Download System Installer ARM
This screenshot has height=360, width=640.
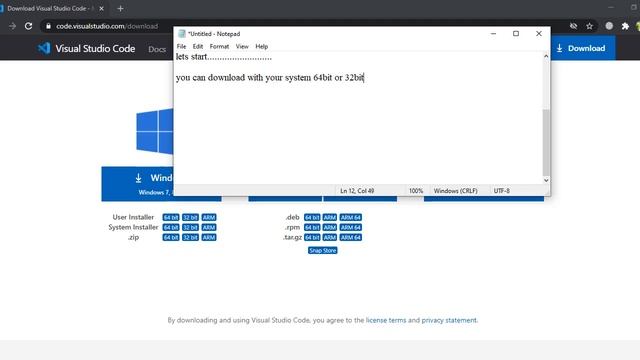point(209,227)
